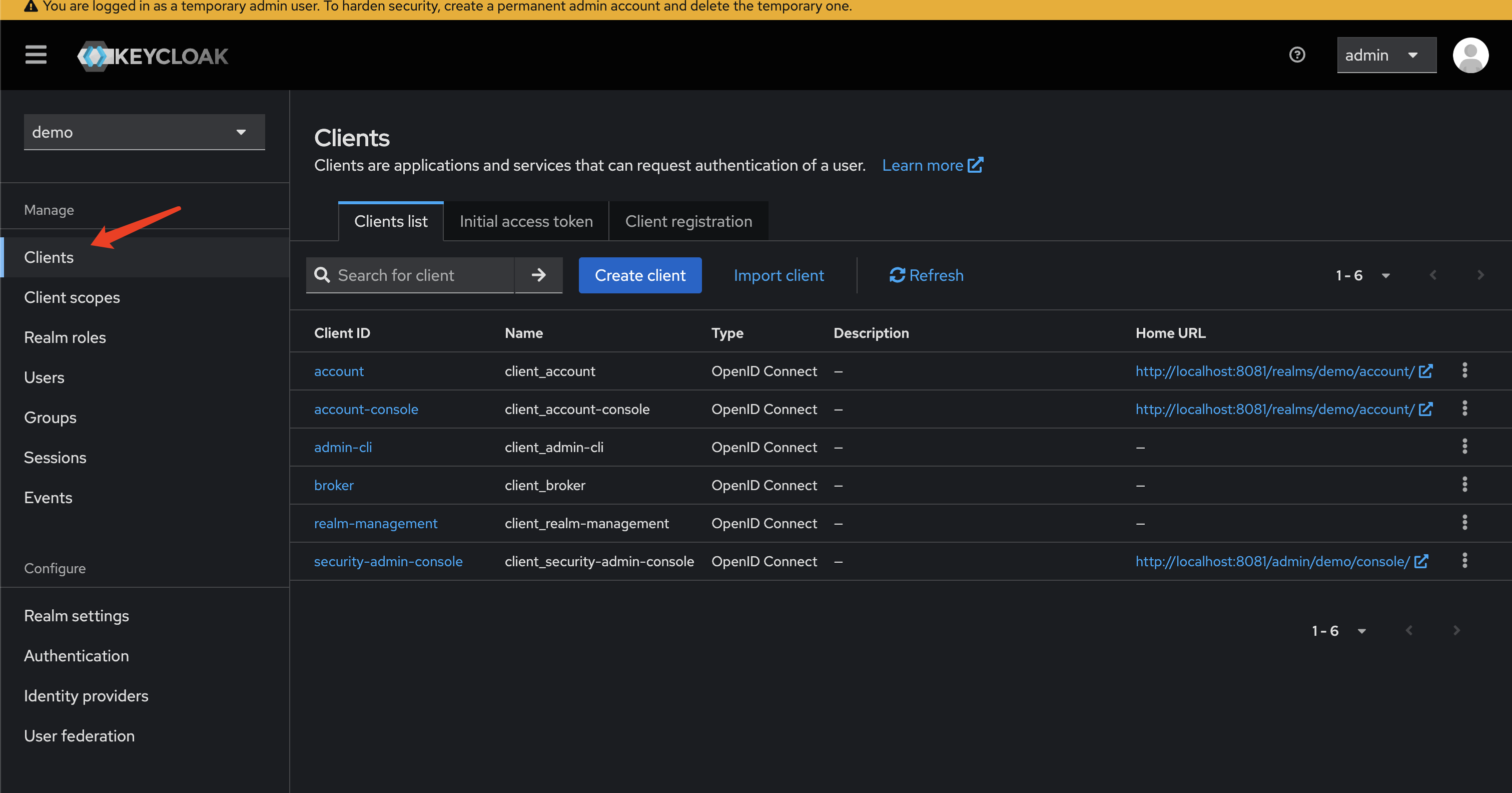Open the broker client link
Viewport: 1512px width, 793px height.
click(333, 486)
